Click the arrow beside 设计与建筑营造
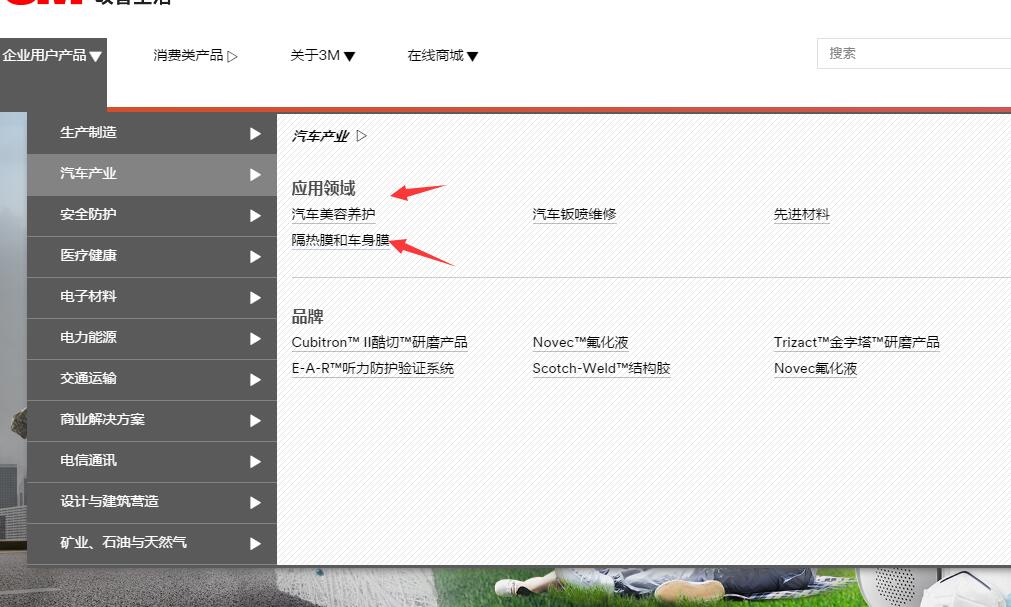1011x607 pixels. tap(255, 503)
